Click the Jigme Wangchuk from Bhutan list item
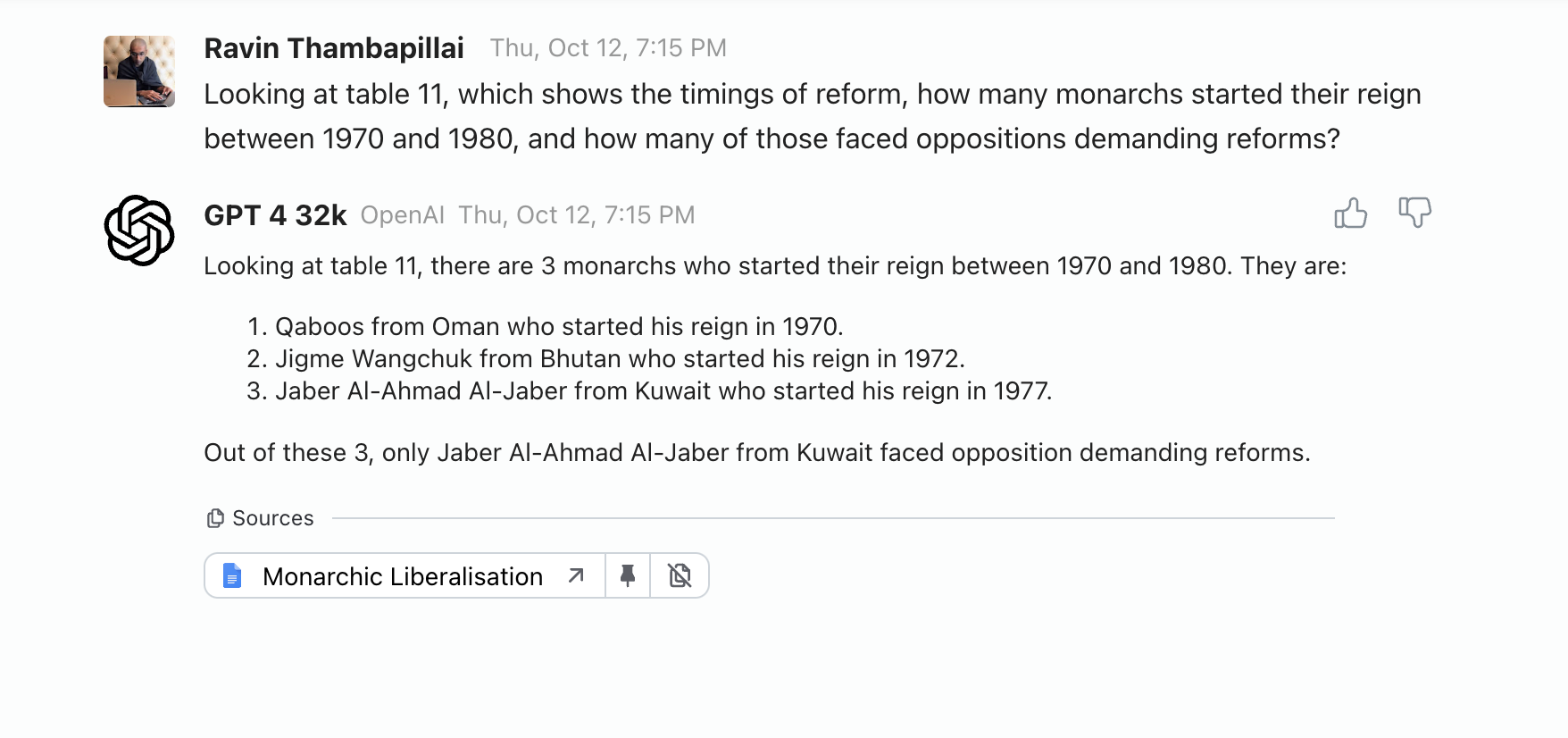The image size is (1568, 738). coord(619,358)
